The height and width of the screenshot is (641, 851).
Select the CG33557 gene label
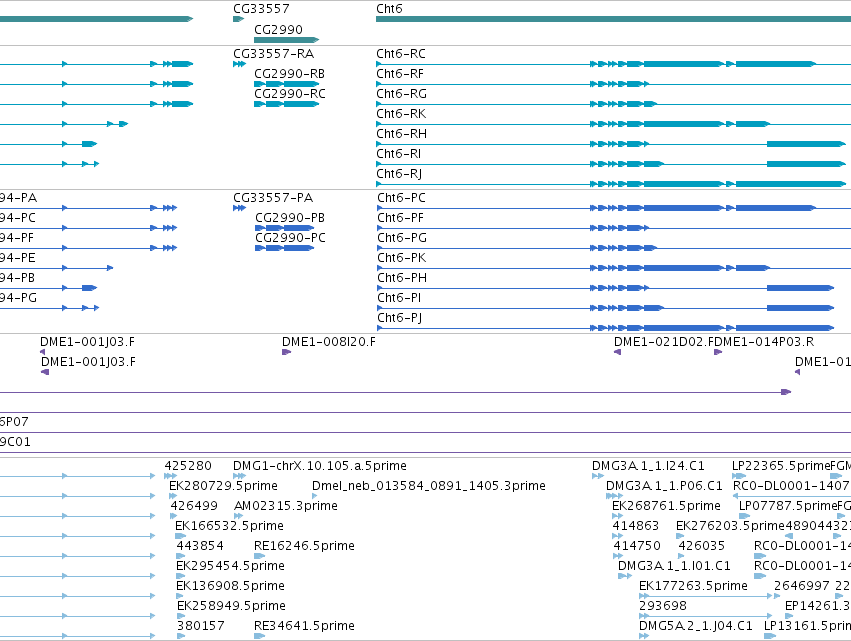(261, 9)
